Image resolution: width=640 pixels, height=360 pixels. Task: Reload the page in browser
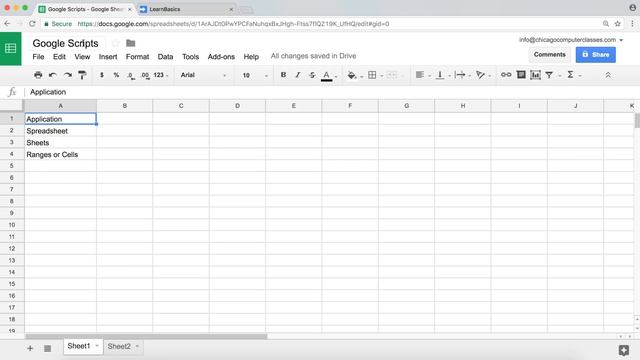pyautogui.click(x=32, y=24)
